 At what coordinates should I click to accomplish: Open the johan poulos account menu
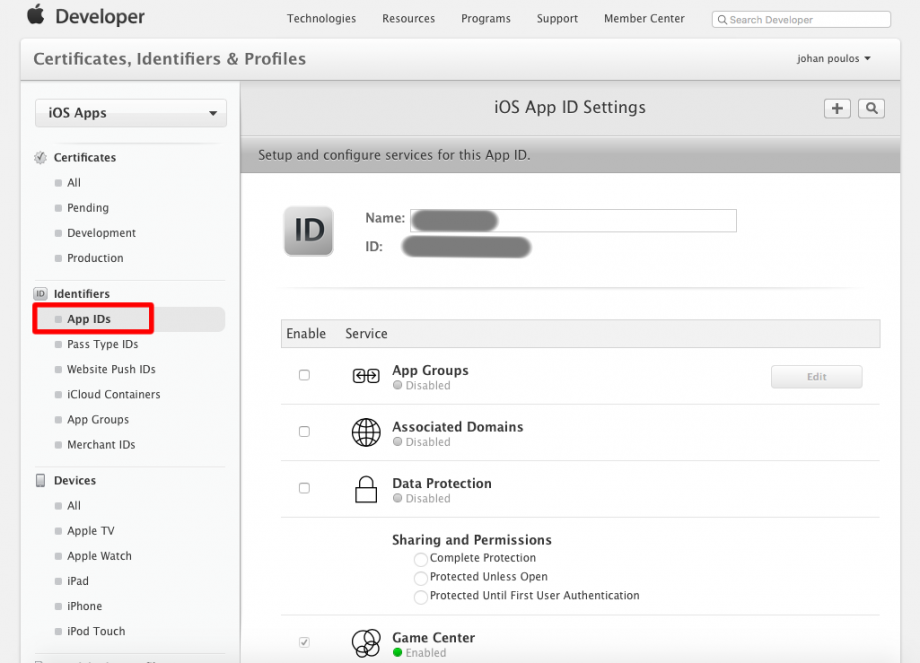tap(834, 59)
